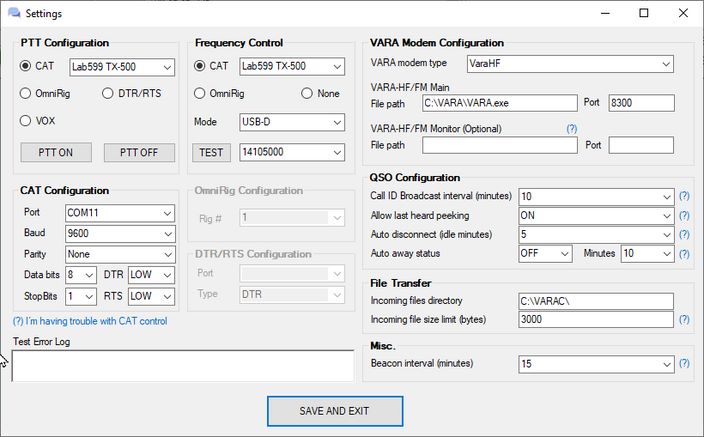Open Allow last heard peeking dropdown
The height and width of the screenshot is (437, 704).
[596, 216]
